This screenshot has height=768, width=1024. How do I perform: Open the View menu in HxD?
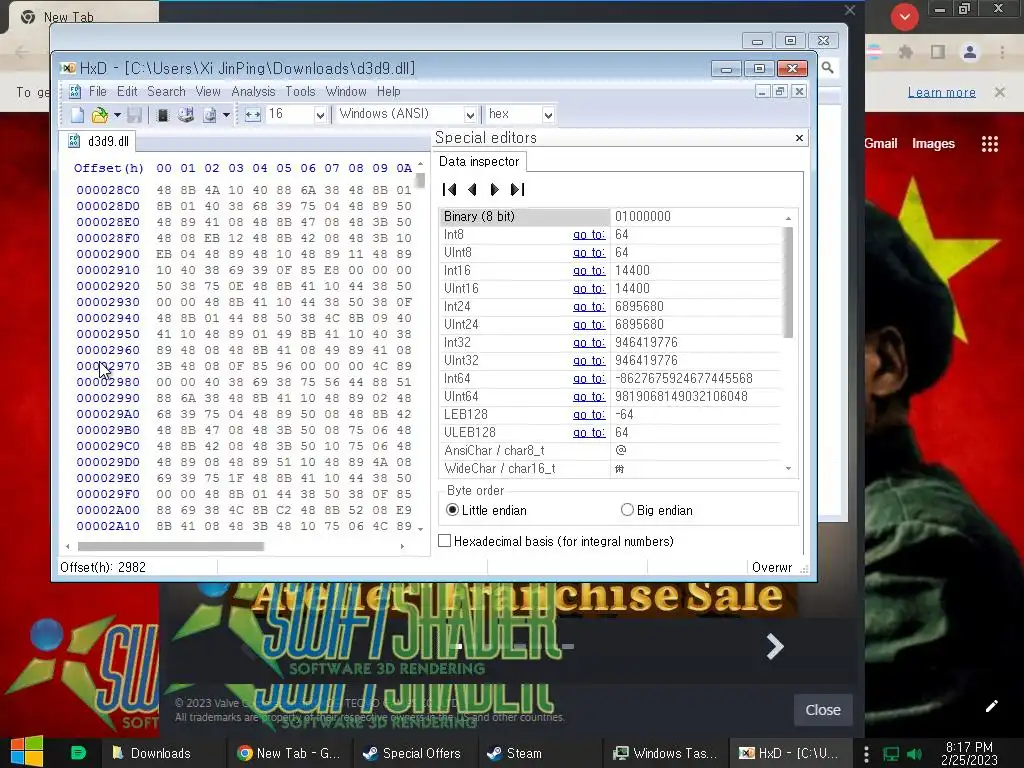click(x=208, y=91)
